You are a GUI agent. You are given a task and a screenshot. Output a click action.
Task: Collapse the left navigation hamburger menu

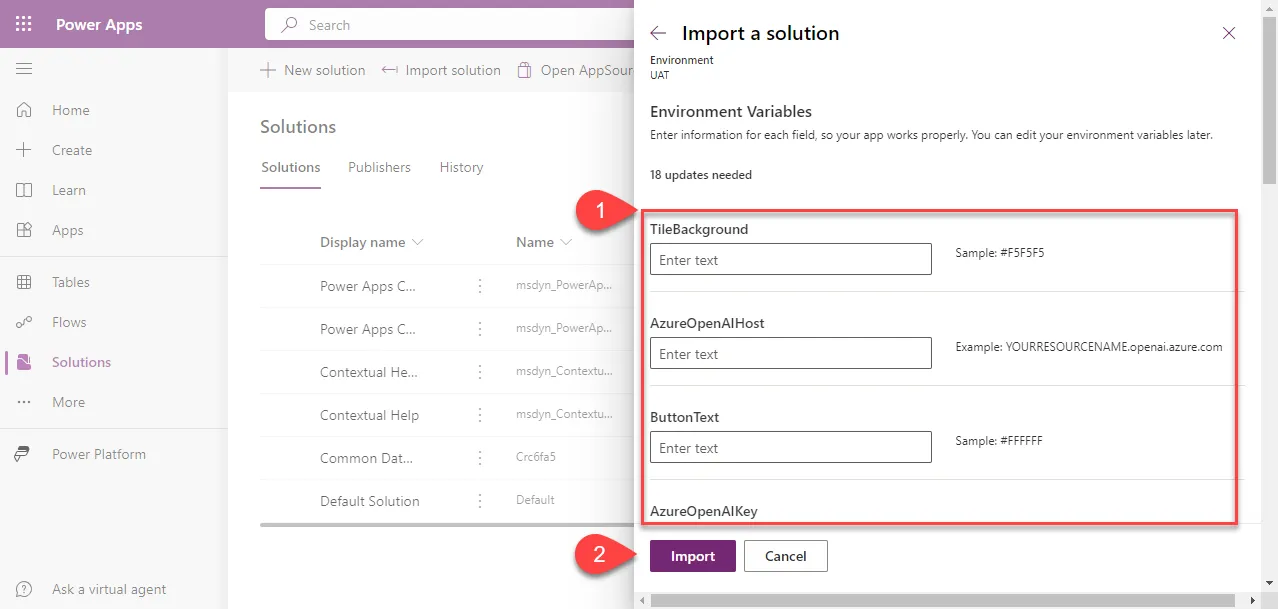tap(24, 68)
